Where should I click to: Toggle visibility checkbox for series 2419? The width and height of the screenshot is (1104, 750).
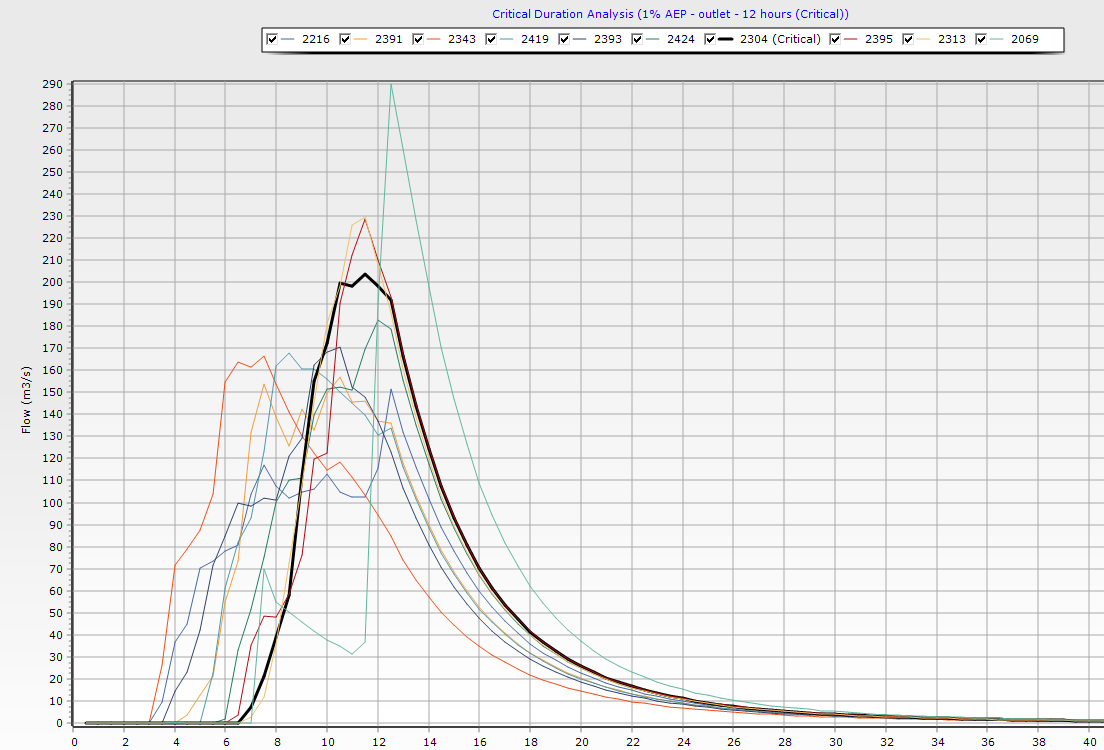click(x=491, y=40)
